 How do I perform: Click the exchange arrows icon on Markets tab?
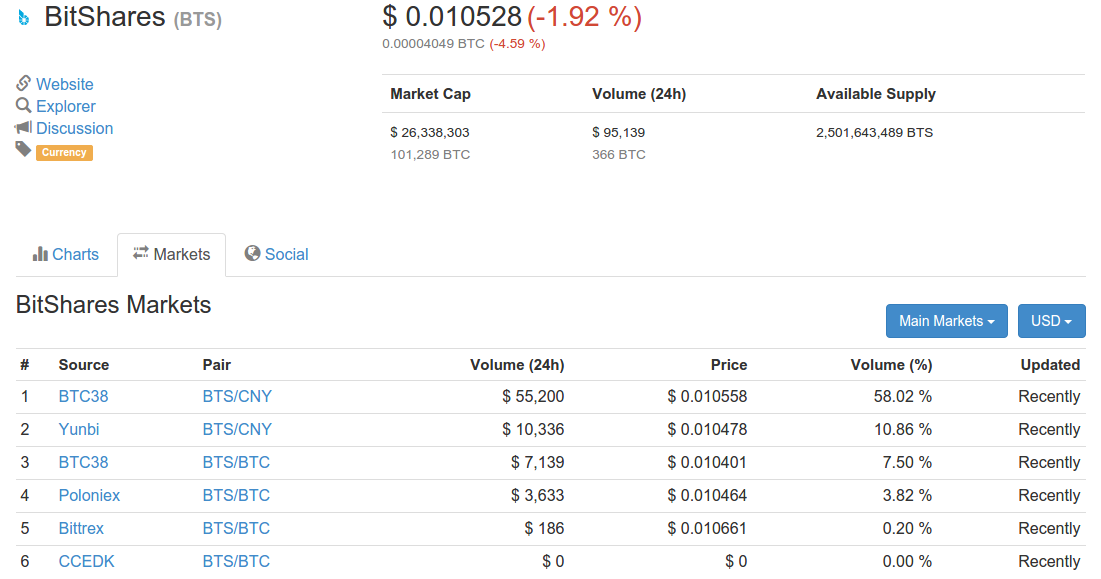point(141,253)
